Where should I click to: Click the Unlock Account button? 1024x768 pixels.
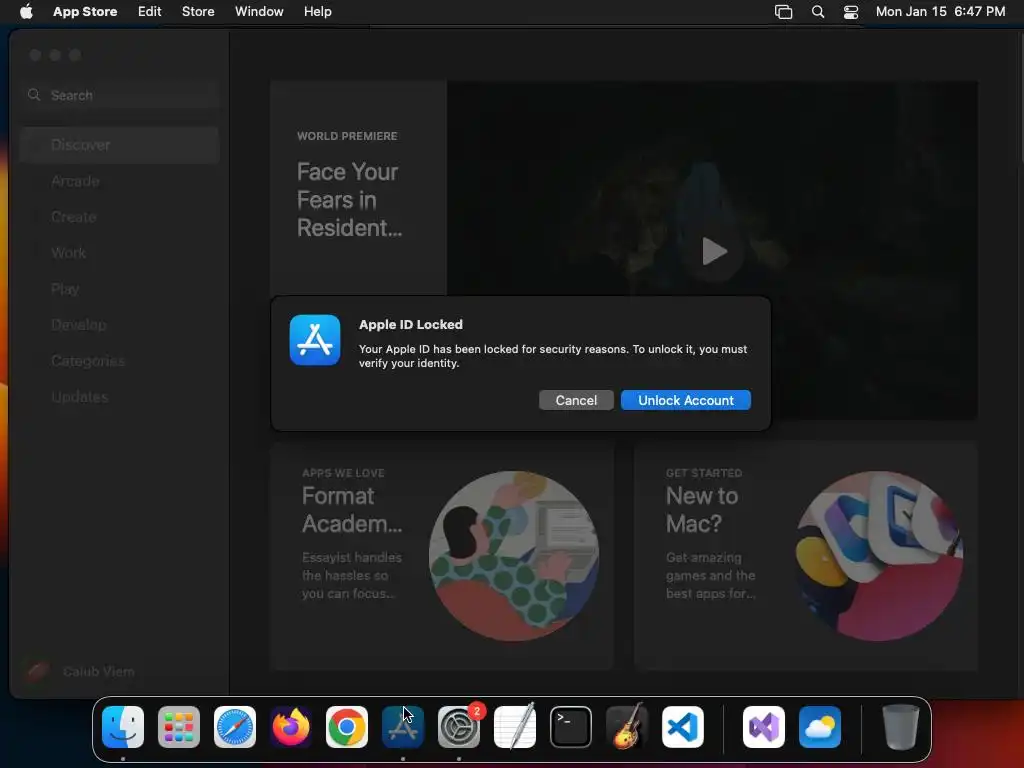(x=686, y=400)
